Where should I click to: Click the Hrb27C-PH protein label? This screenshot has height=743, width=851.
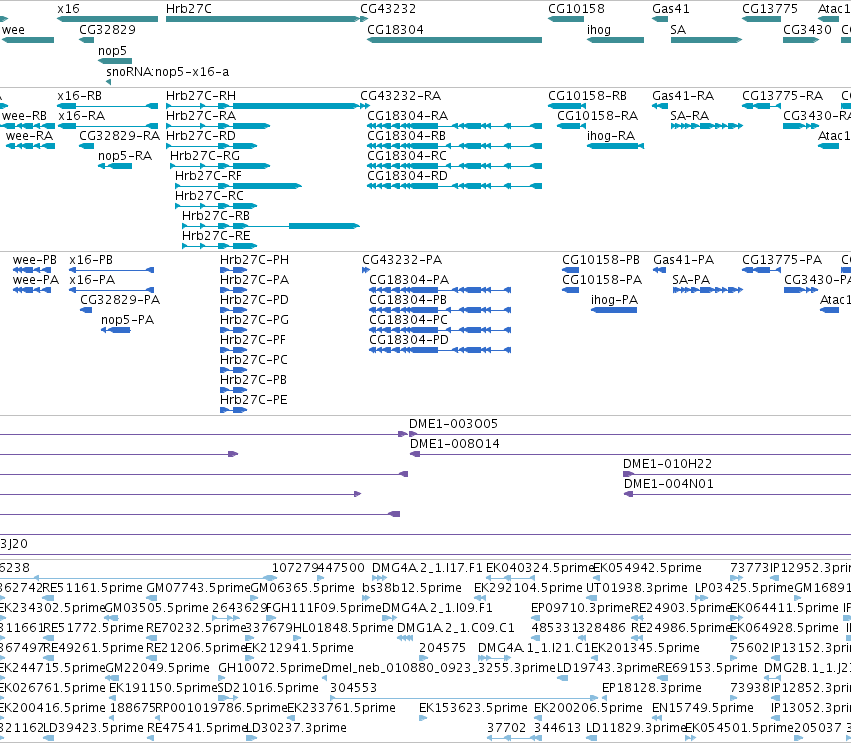tap(255, 260)
